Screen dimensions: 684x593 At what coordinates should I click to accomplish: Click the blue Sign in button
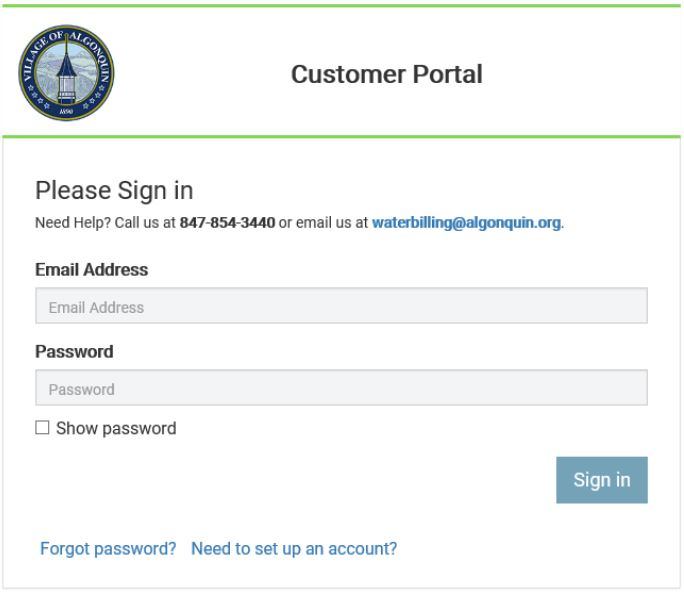pyautogui.click(x=602, y=480)
